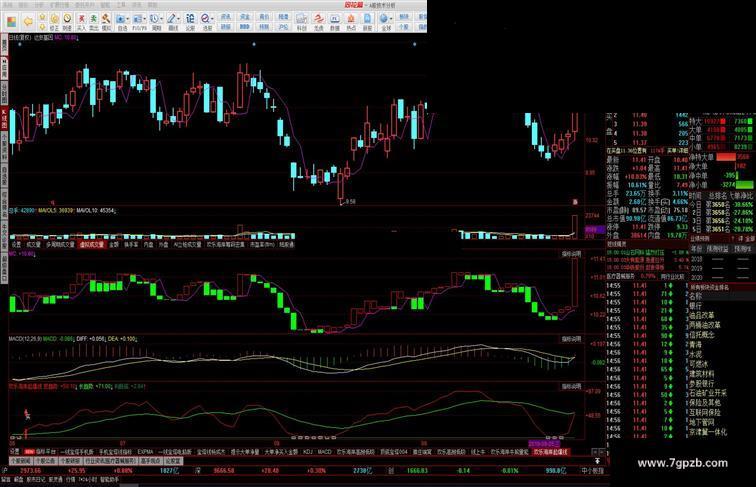This screenshot has height=487, width=756.
Task: Expand the 全球 dropdown arrow
Action: click(391, 19)
